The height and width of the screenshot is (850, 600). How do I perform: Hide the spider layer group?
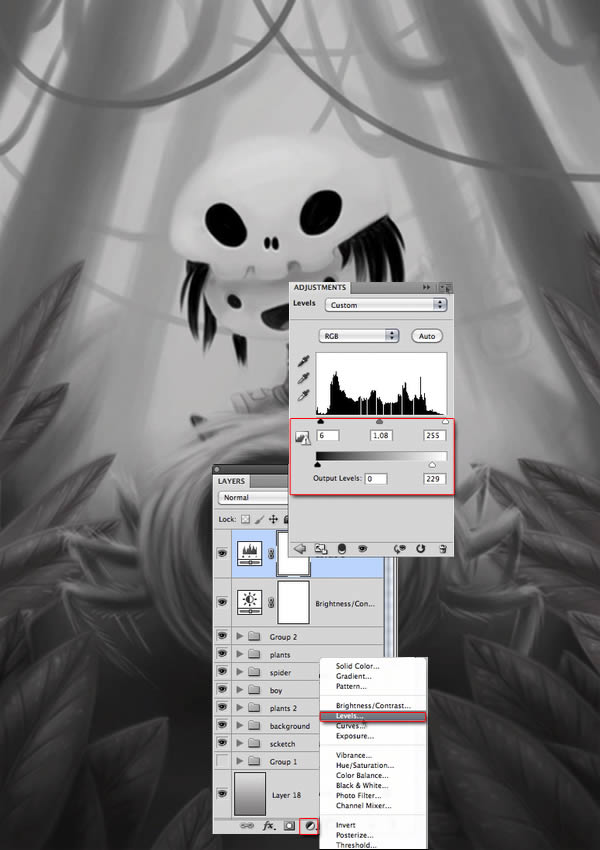pos(222,672)
